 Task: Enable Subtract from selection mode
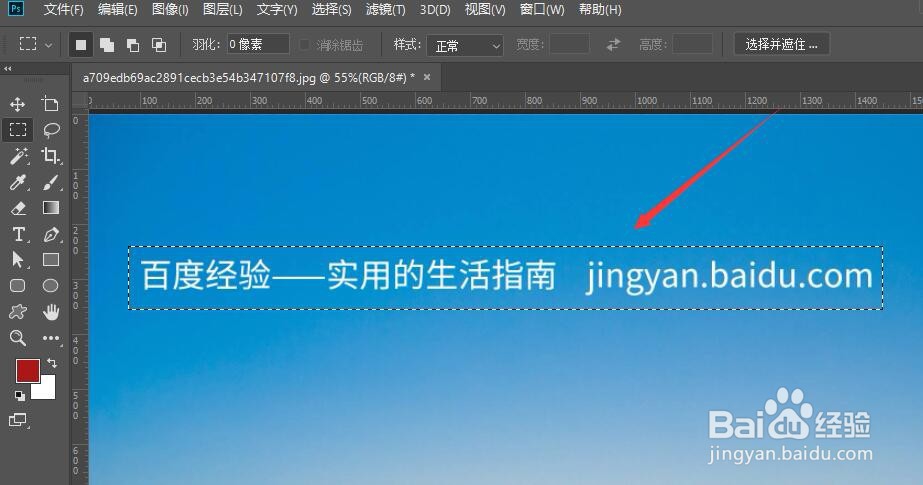tap(133, 45)
